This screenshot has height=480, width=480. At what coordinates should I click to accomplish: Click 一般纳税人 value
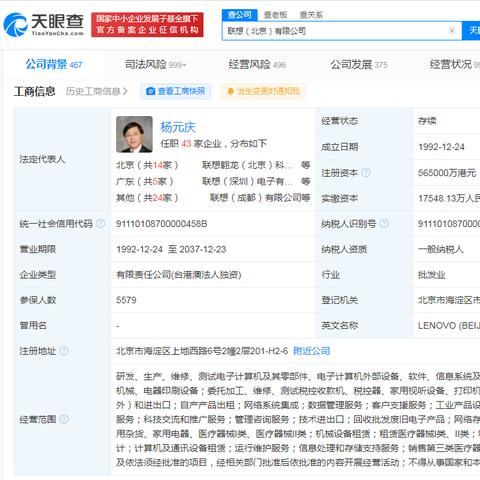coord(441,249)
